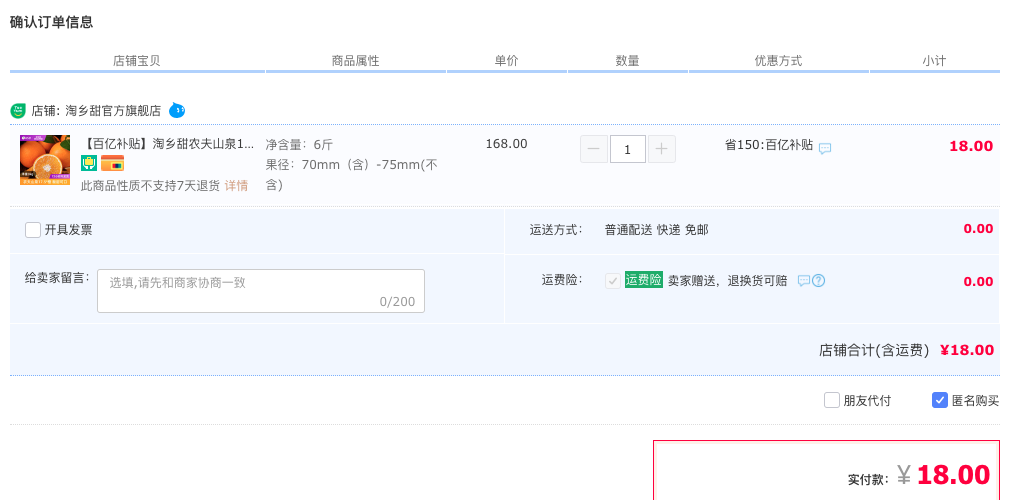1011x500 pixels.
Task: Click the 单价 column header
Action: 506,61
